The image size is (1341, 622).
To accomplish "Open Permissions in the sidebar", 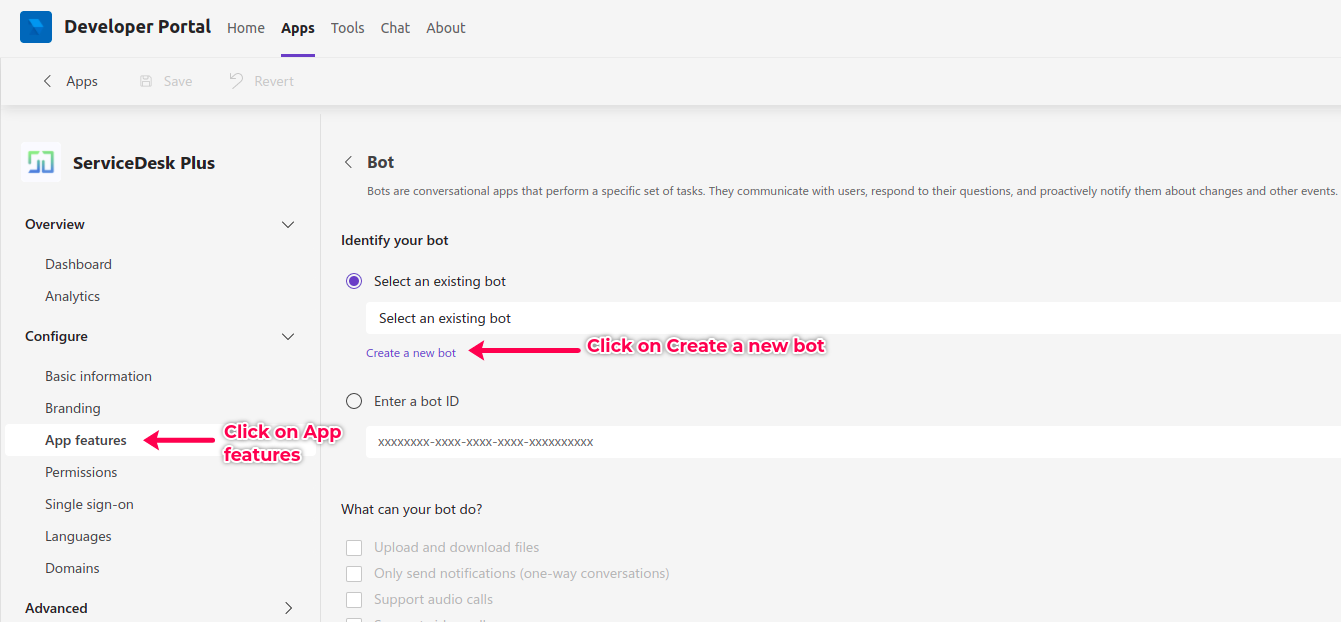I will tap(81, 472).
